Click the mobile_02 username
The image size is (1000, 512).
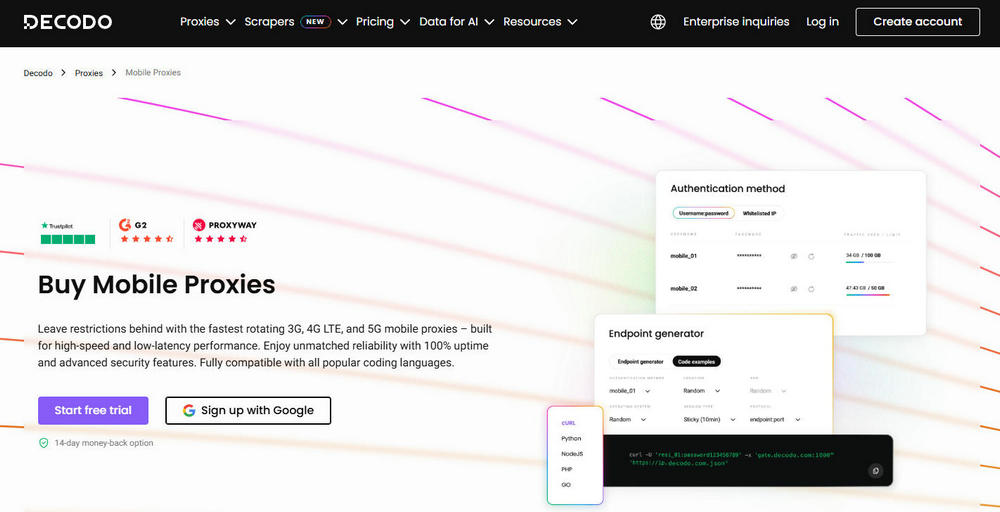[x=683, y=289]
